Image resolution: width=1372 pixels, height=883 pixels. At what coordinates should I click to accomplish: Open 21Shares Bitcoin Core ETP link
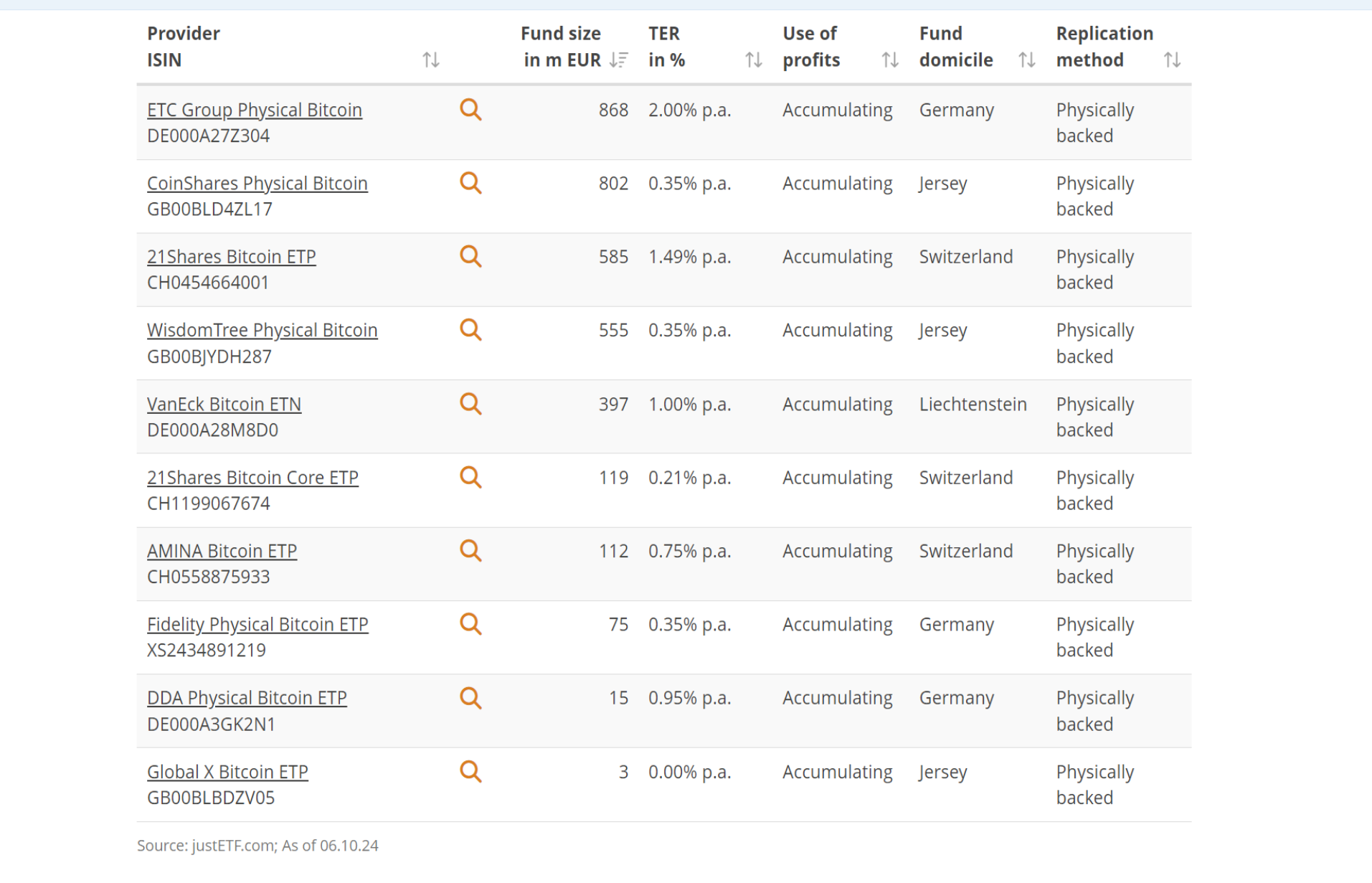(253, 477)
